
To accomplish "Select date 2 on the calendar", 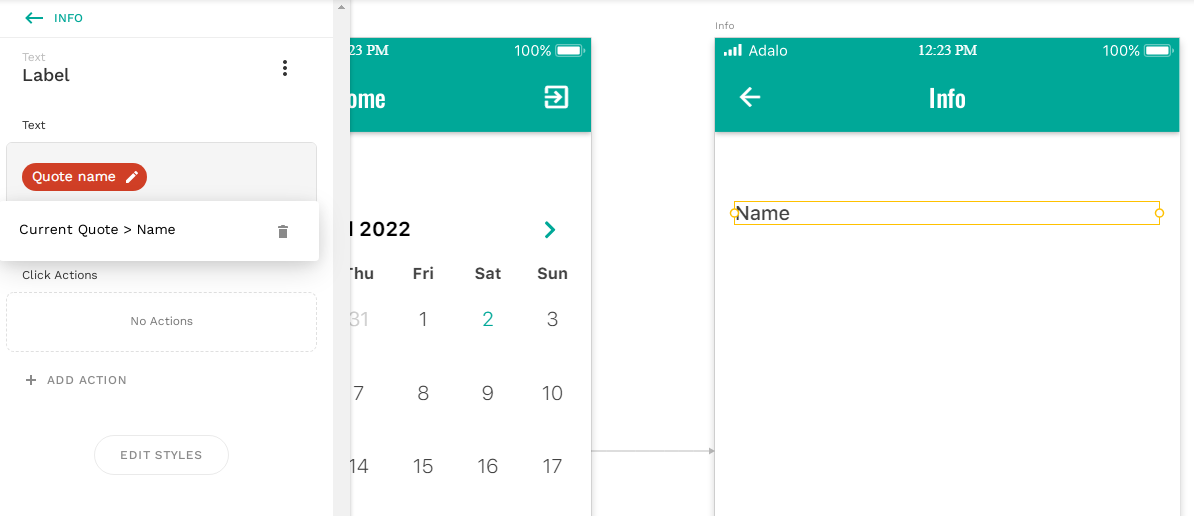I will pos(487,320).
